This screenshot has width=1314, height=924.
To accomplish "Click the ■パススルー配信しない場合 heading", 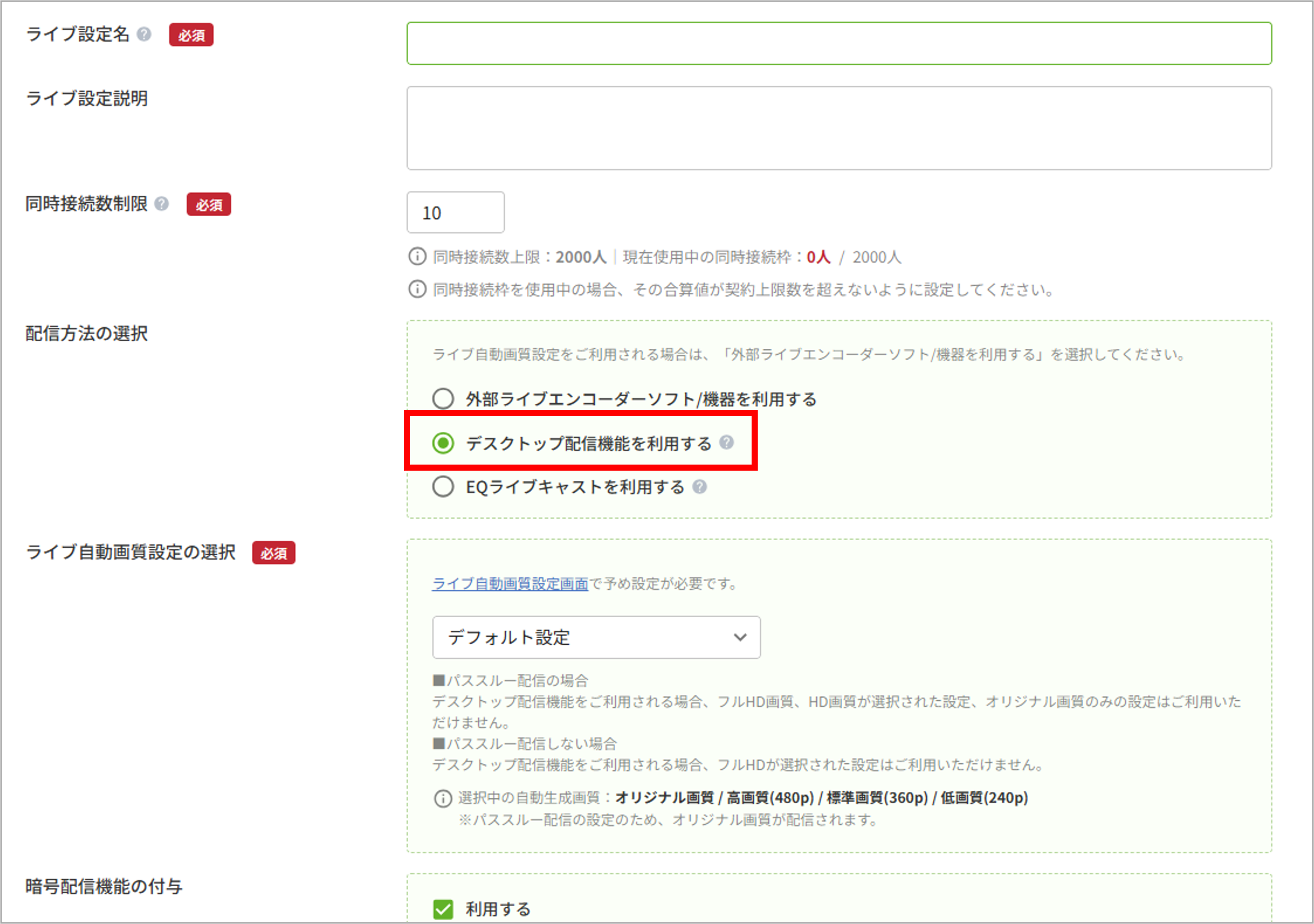I will [x=525, y=743].
